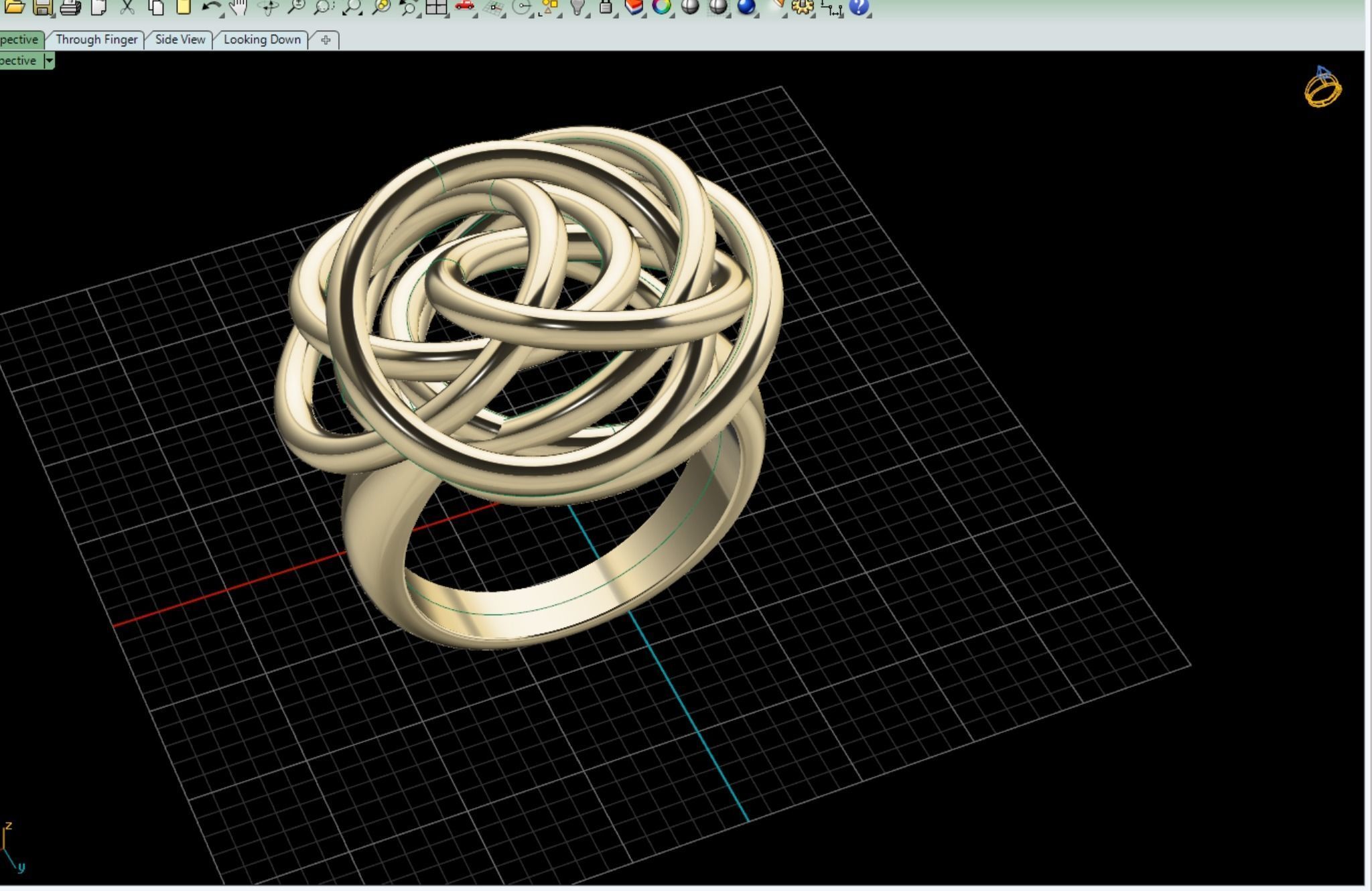Image resolution: width=1372 pixels, height=891 pixels.
Task: Select the Zoom Window tool
Action: pyautogui.click(x=324, y=7)
